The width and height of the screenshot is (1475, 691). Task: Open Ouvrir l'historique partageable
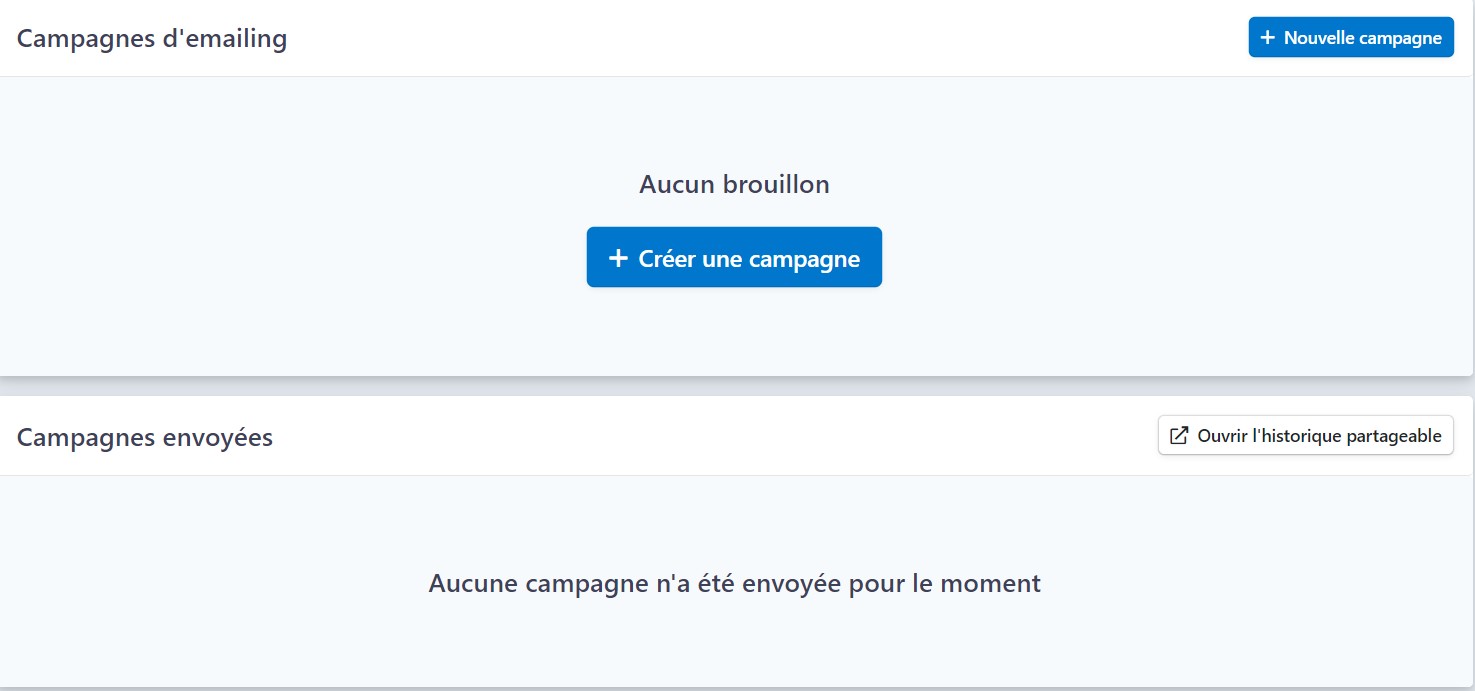pos(1306,436)
